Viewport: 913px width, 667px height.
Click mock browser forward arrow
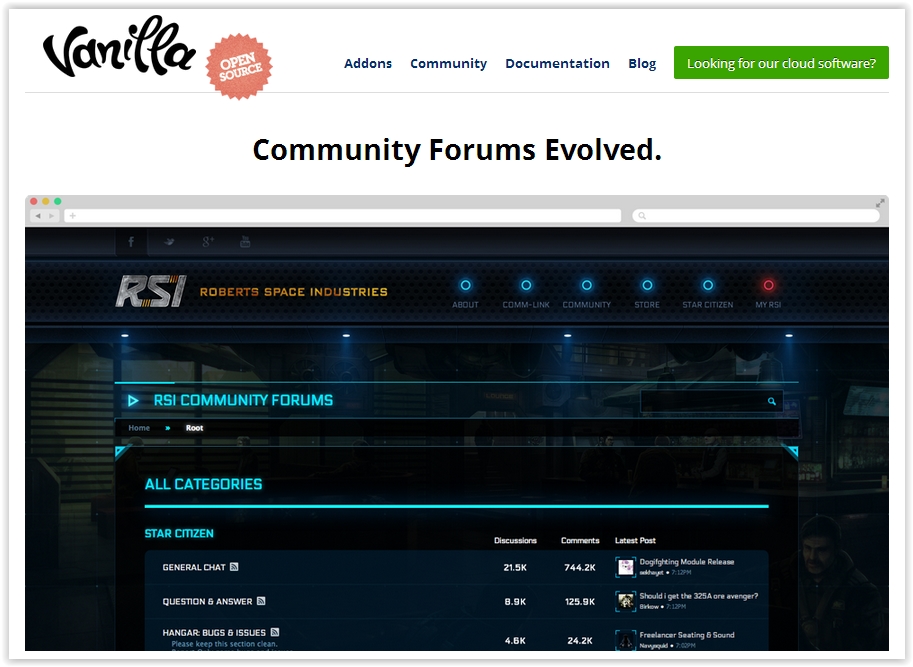pyautogui.click(x=51, y=216)
